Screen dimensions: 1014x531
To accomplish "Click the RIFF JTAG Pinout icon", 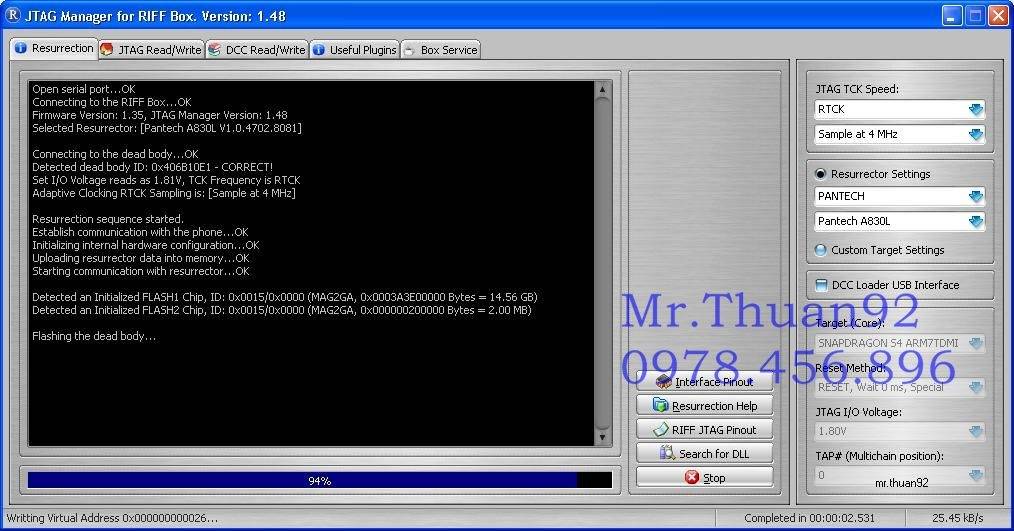I will (x=660, y=429).
